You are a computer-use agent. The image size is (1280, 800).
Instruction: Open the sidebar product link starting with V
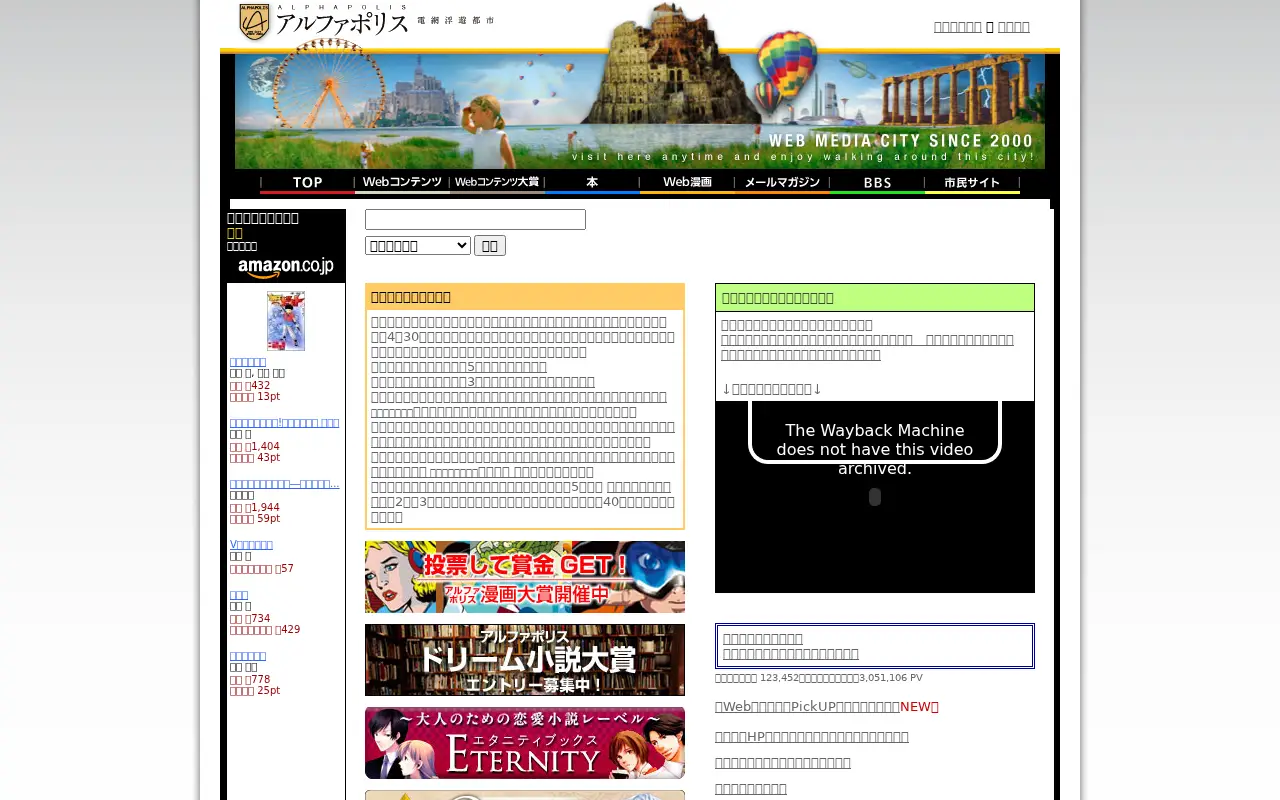251,545
